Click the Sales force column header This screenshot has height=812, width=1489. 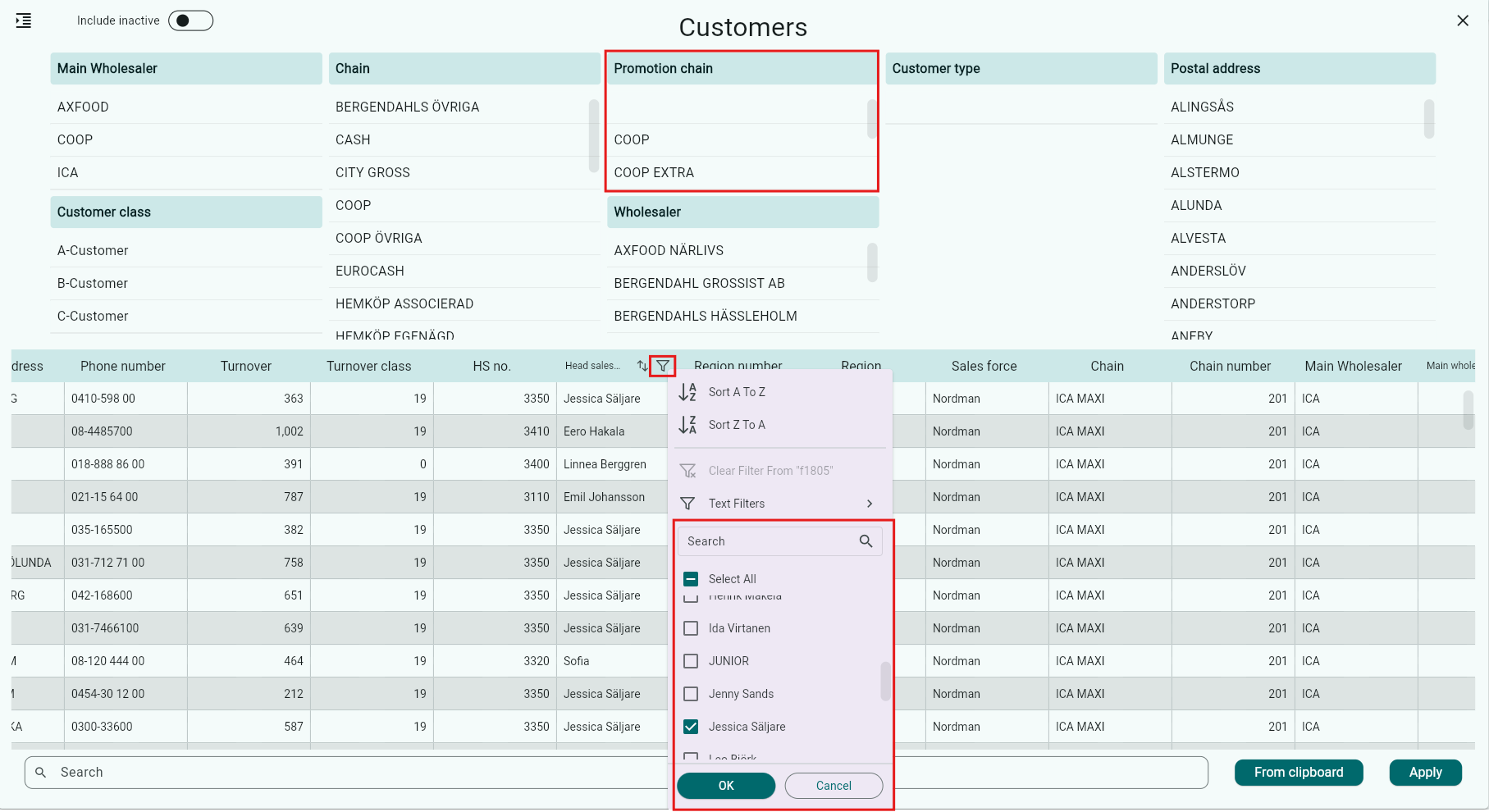pos(984,366)
